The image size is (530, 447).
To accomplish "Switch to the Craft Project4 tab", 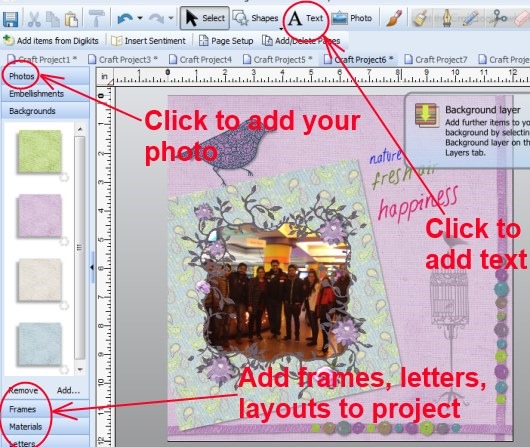I will (201, 60).
